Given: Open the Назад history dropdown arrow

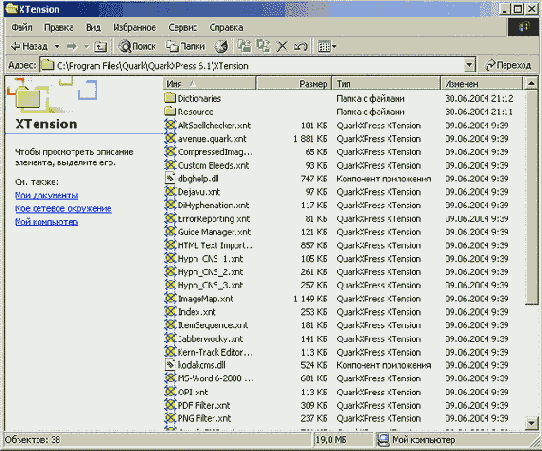Looking at the screenshot, I should pyautogui.click(x=57, y=46).
